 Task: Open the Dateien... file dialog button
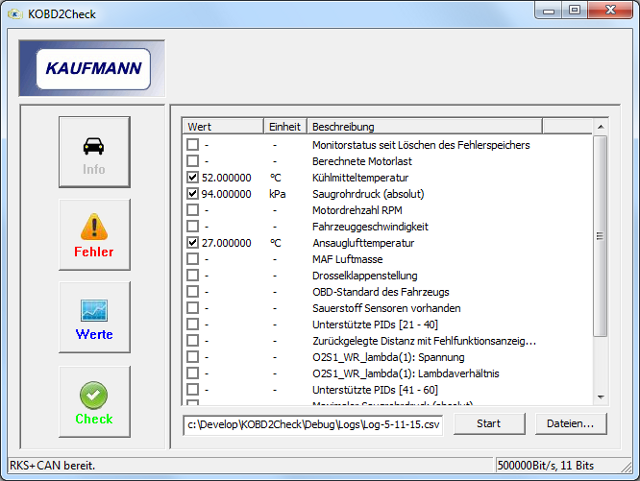(x=570, y=423)
